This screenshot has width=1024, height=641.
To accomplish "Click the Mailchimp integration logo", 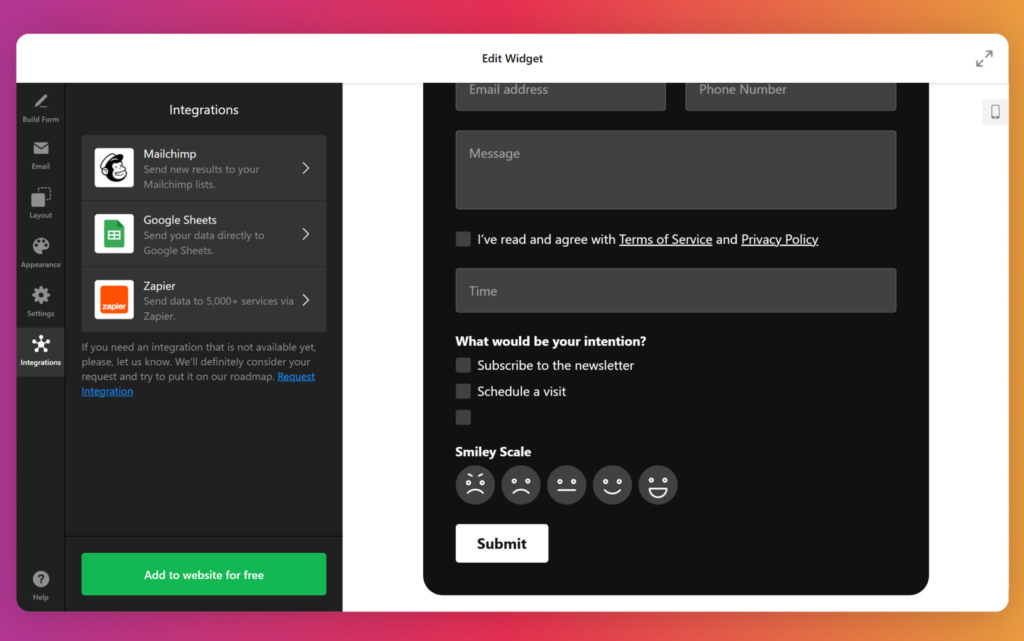I will point(113,167).
